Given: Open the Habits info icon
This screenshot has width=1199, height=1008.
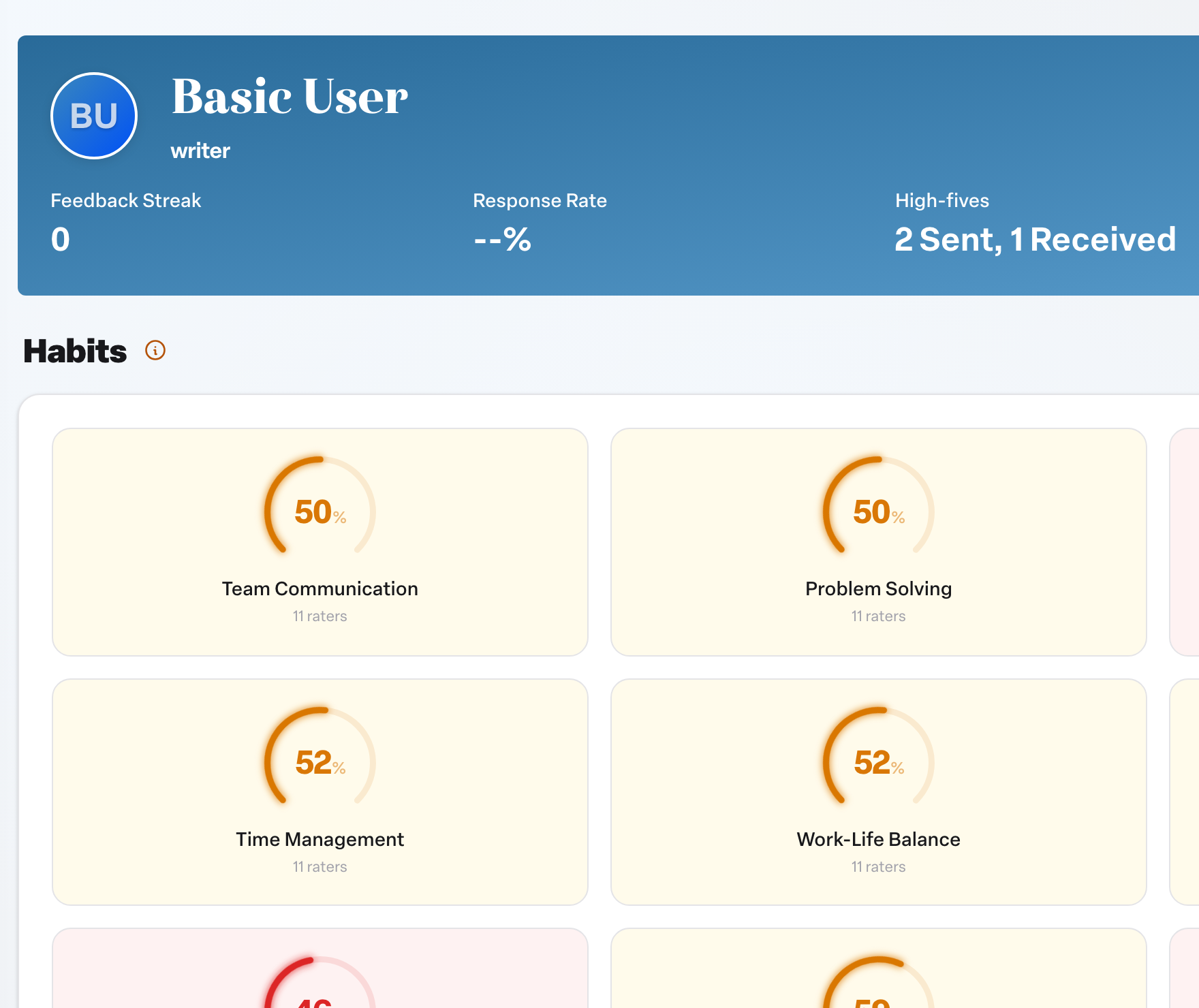Looking at the screenshot, I should (155, 350).
